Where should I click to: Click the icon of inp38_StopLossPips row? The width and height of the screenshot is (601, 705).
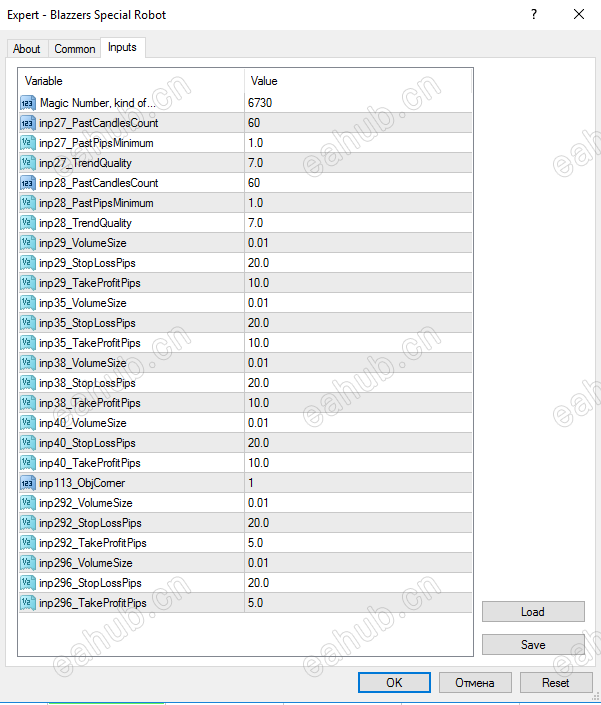[x=27, y=383]
